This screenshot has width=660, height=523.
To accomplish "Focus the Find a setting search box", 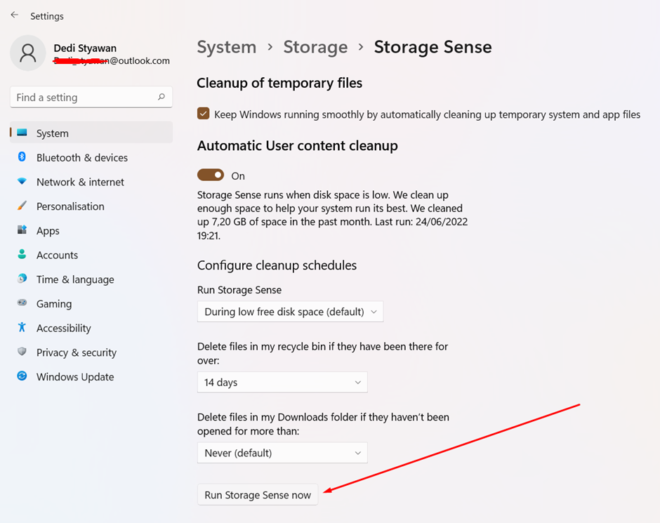I will (x=91, y=97).
